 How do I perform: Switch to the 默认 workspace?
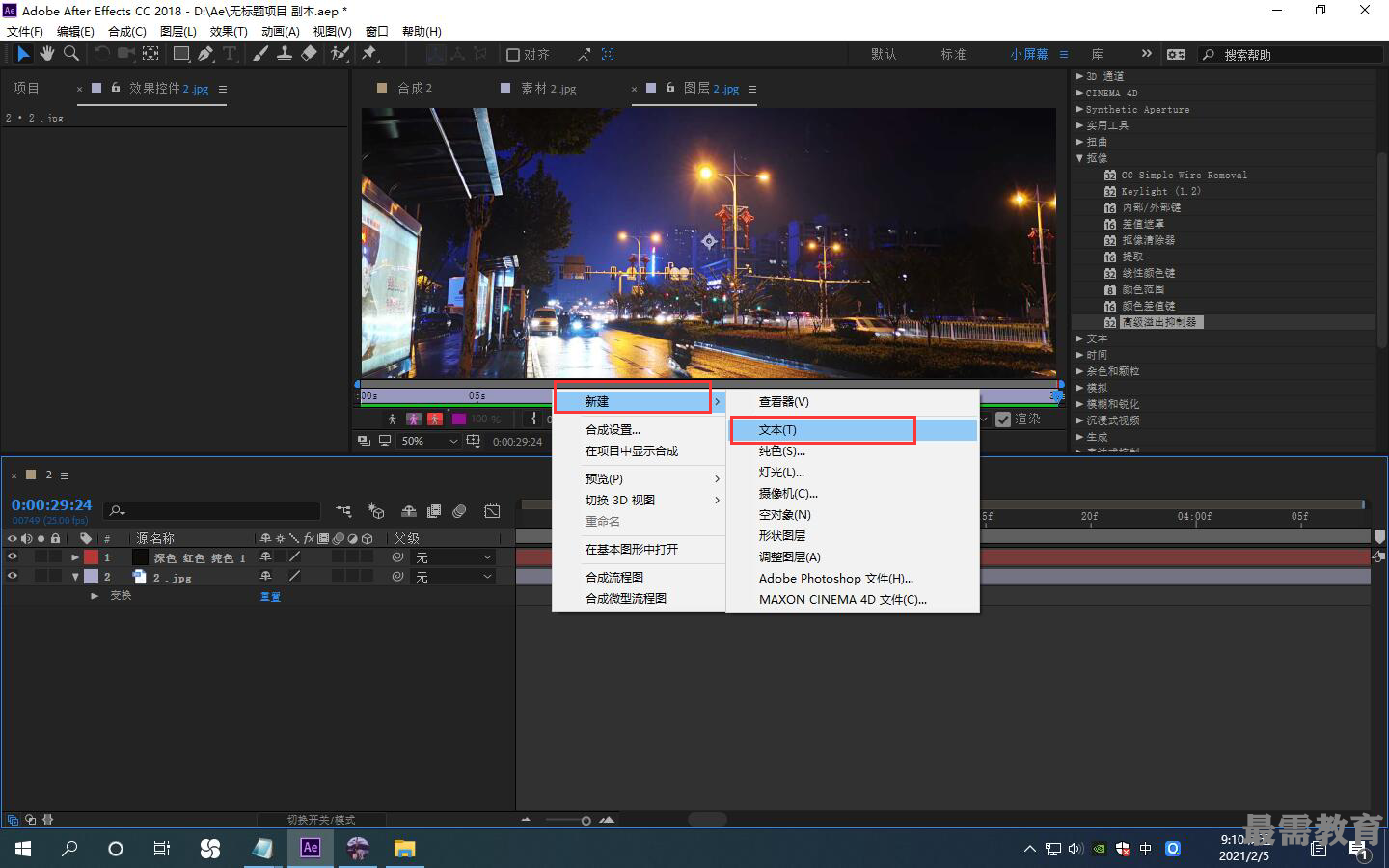coord(884,54)
